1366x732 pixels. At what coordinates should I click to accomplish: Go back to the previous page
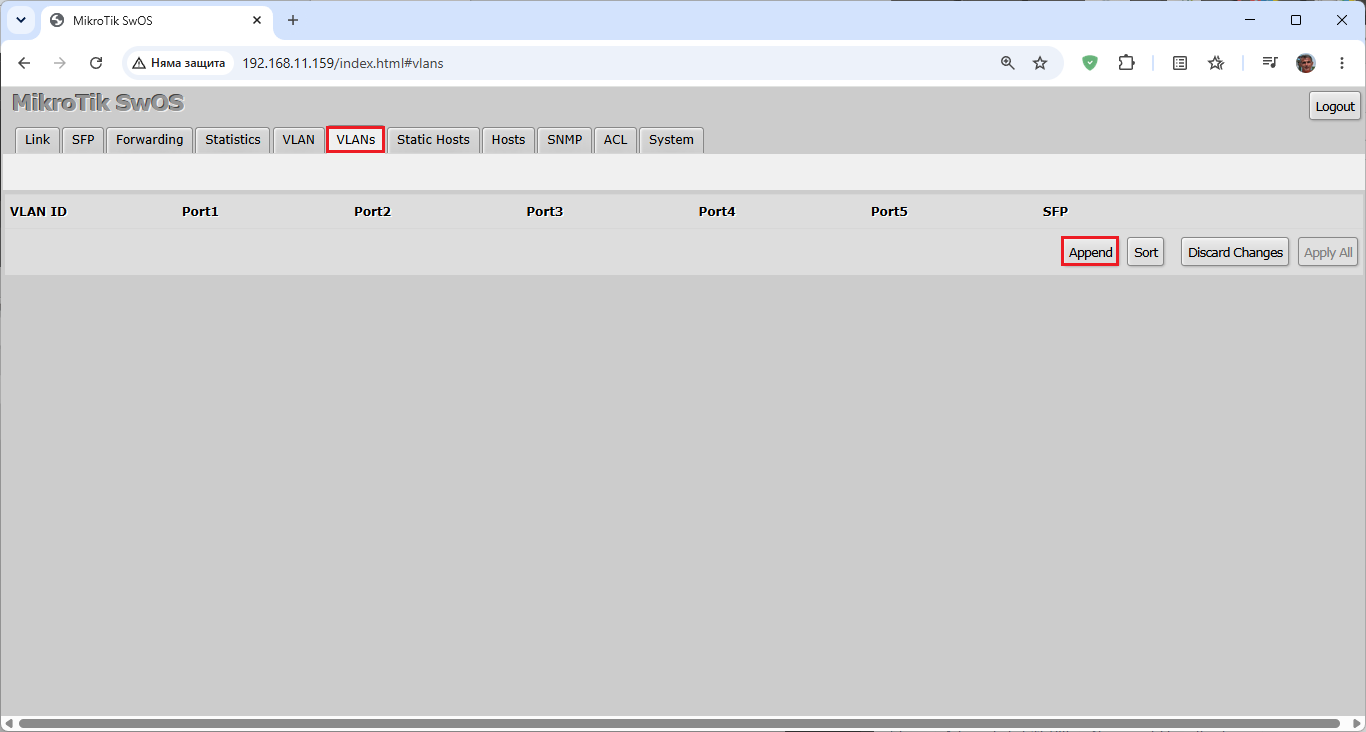coord(24,63)
